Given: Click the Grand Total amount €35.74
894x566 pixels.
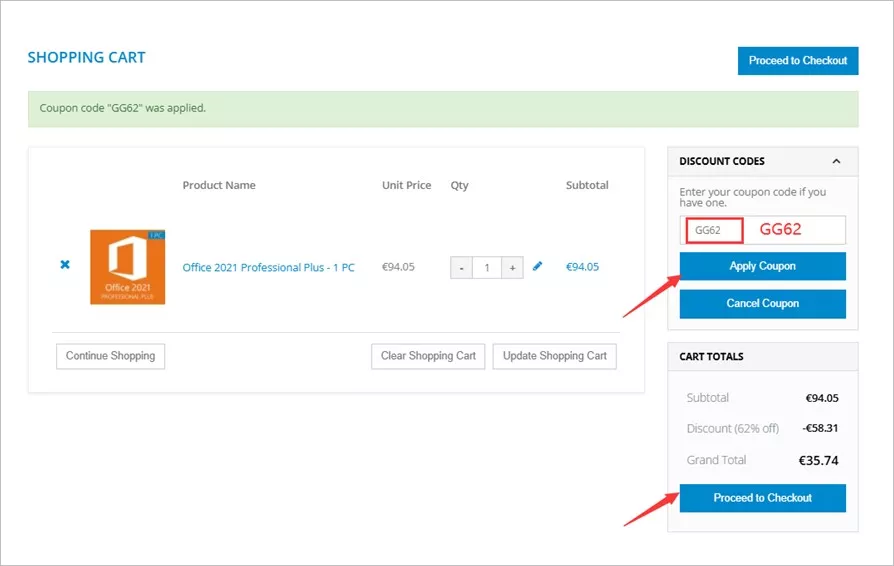Looking at the screenshot, I should (817, 461).
